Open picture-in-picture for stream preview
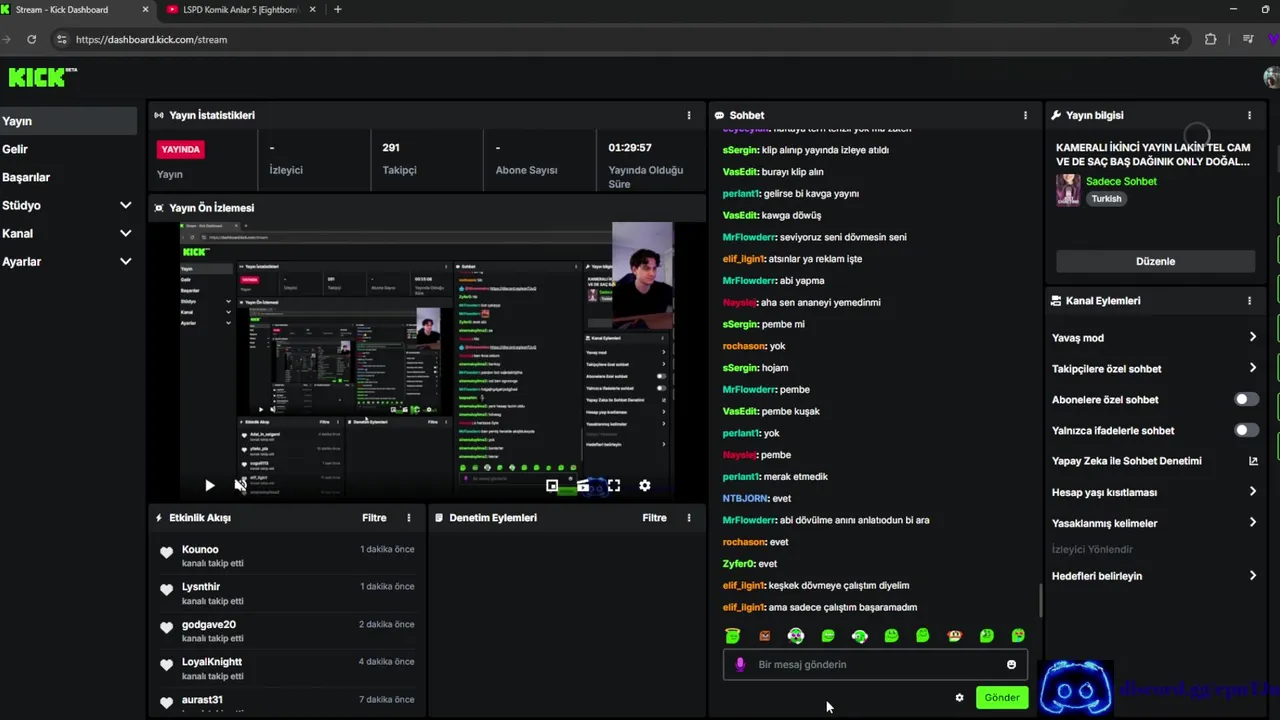The width and height of the screenshot is (1280, 720). [552, 485]
